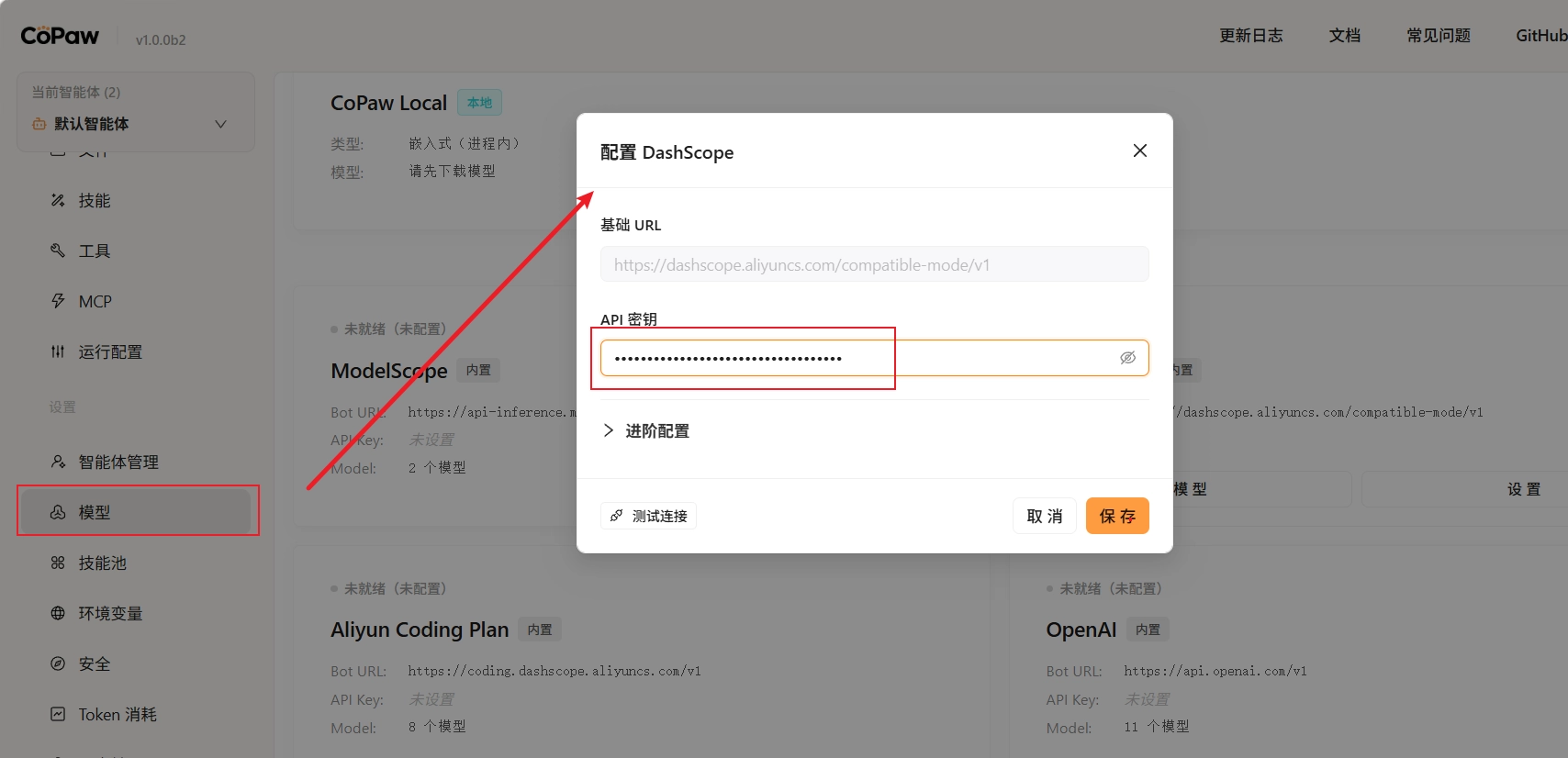Click the API 密钥 input field
1568x758 pixels.
tap(874, 358)
